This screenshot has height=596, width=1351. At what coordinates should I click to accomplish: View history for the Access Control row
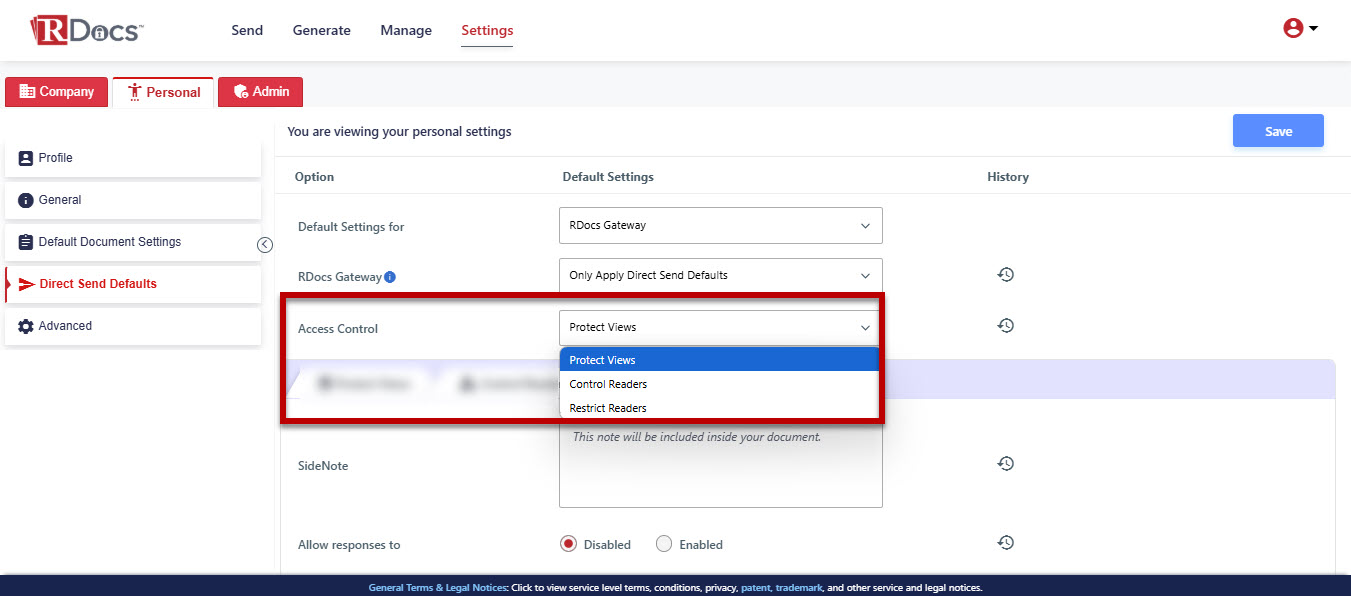[1006, 325]
